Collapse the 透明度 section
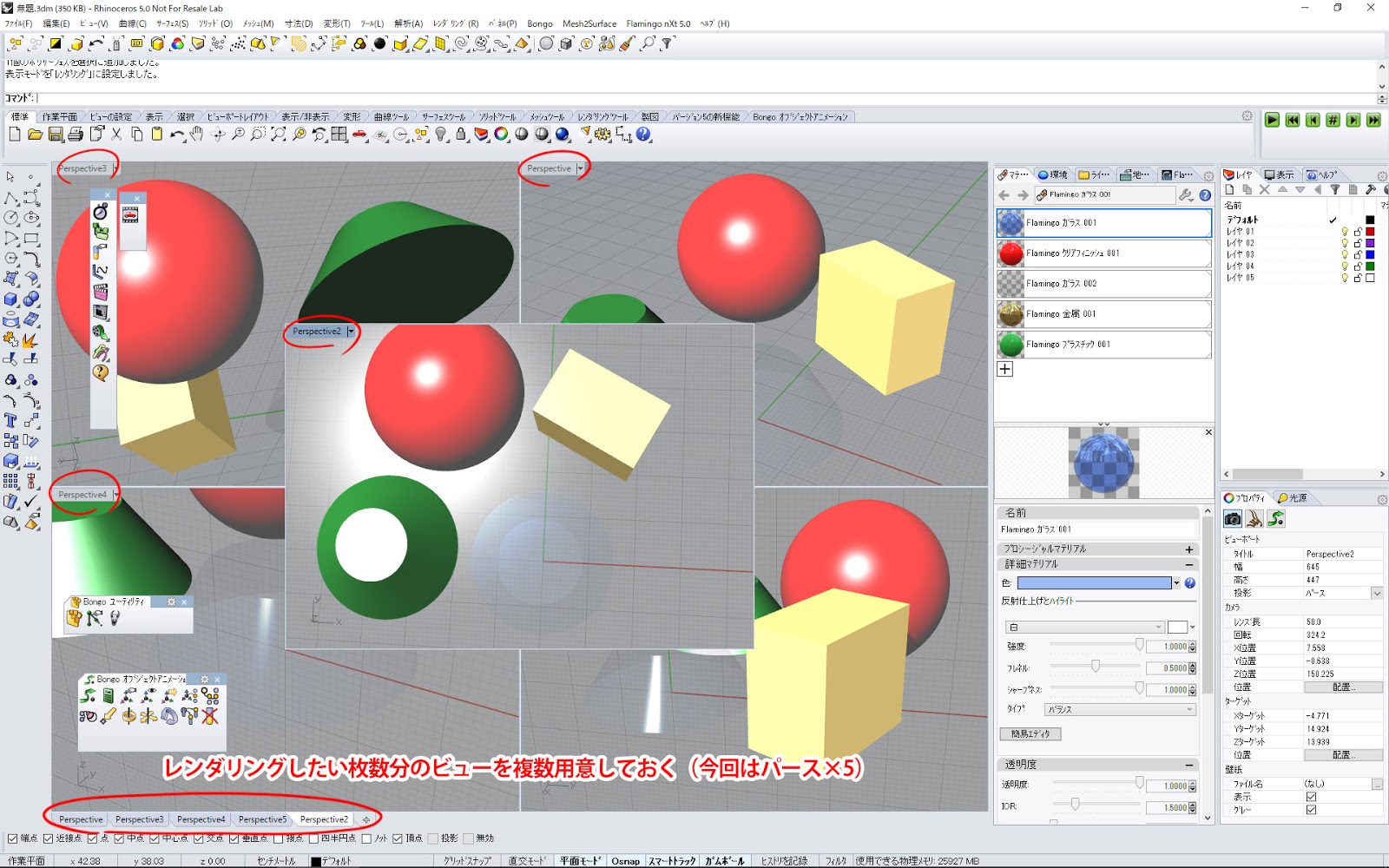The width and height of the screenshot is (1389, 868). pos(1189,765)
